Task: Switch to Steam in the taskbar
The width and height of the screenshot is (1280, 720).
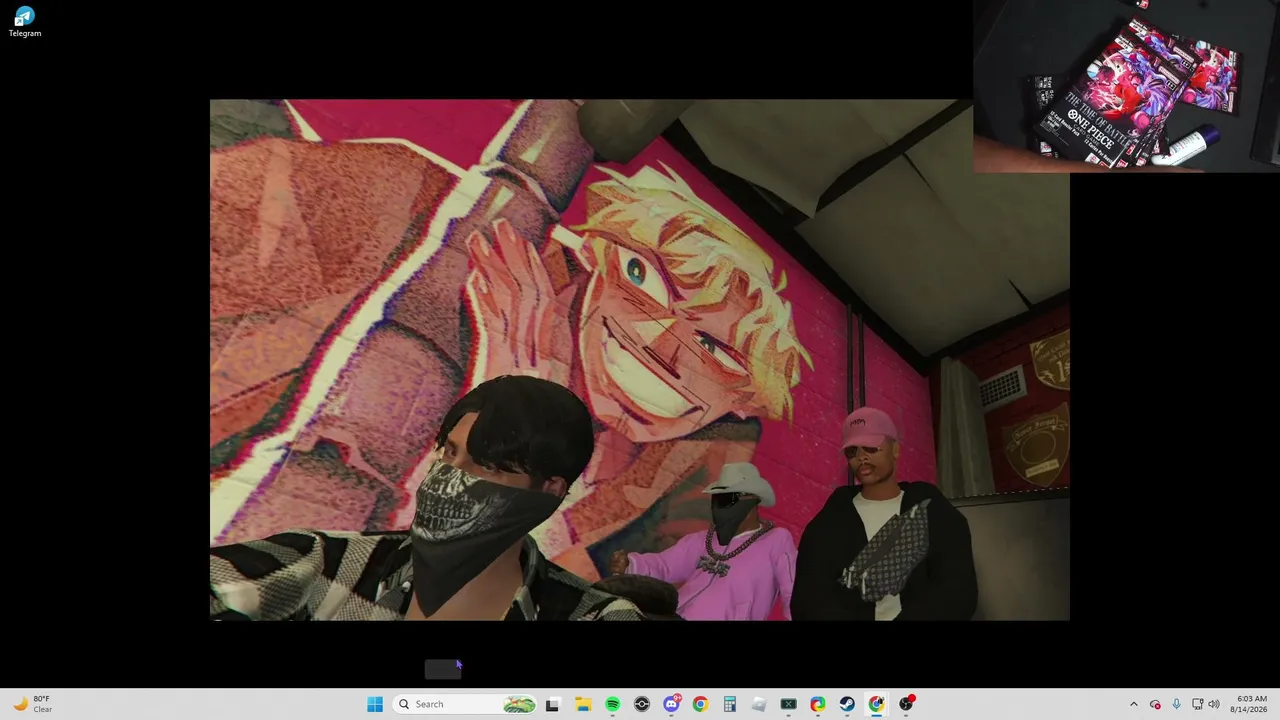Action: (x=847, y=704)
